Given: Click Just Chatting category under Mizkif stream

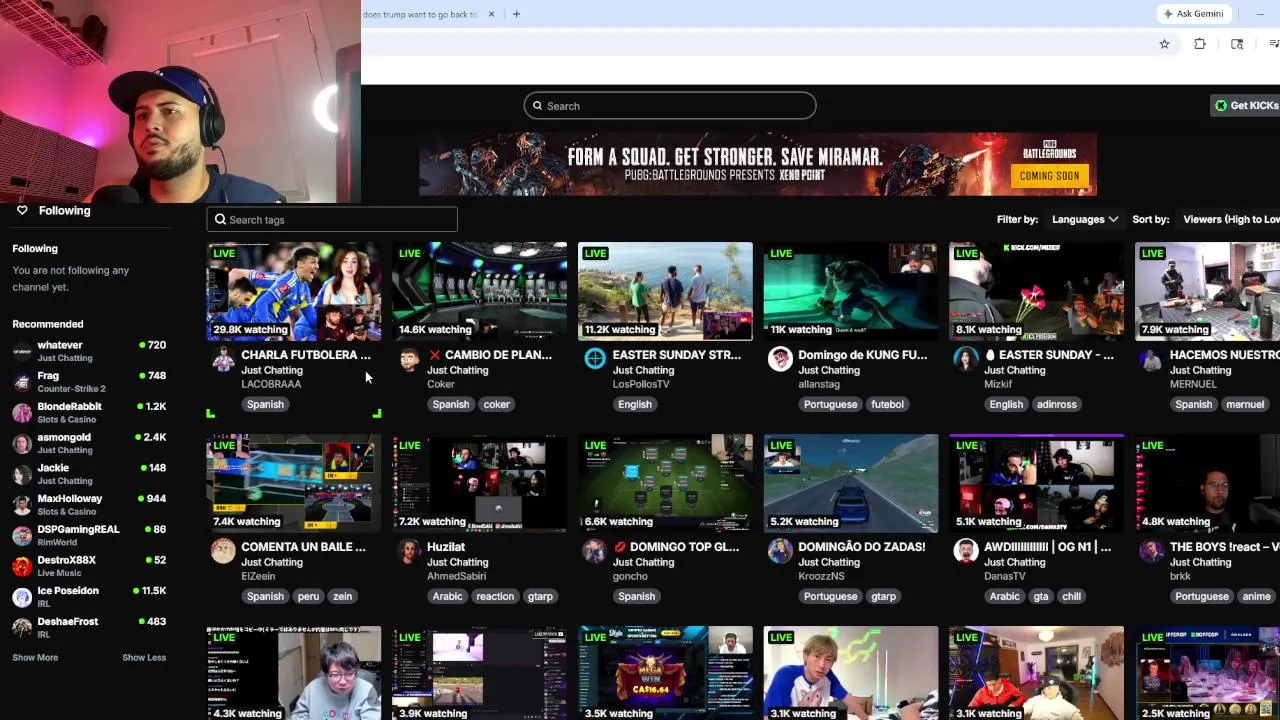Looking at the screenshot, I should 1014,370.
